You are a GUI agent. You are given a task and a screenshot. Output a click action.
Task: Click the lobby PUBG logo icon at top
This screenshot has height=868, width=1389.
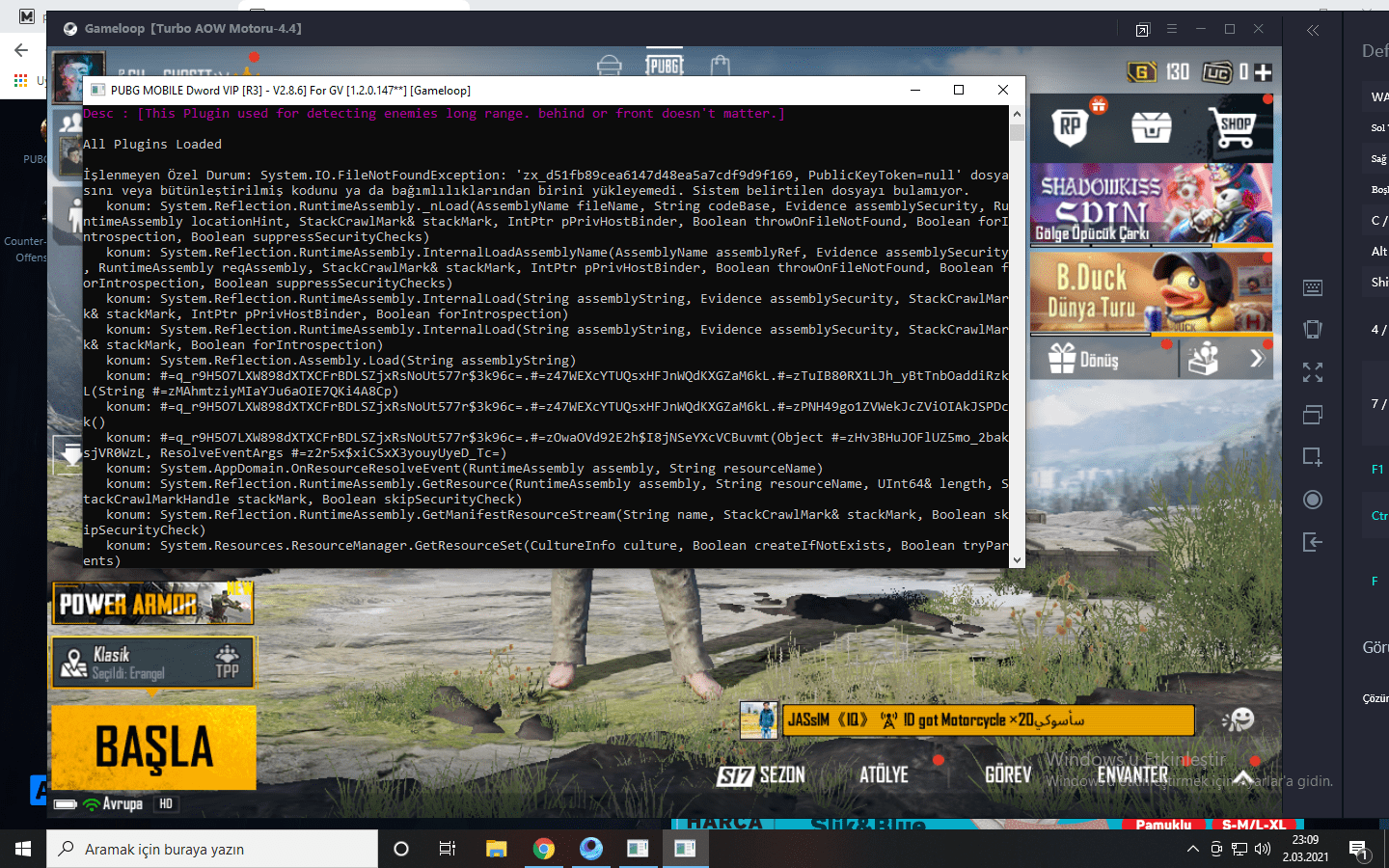pos(665,65)
